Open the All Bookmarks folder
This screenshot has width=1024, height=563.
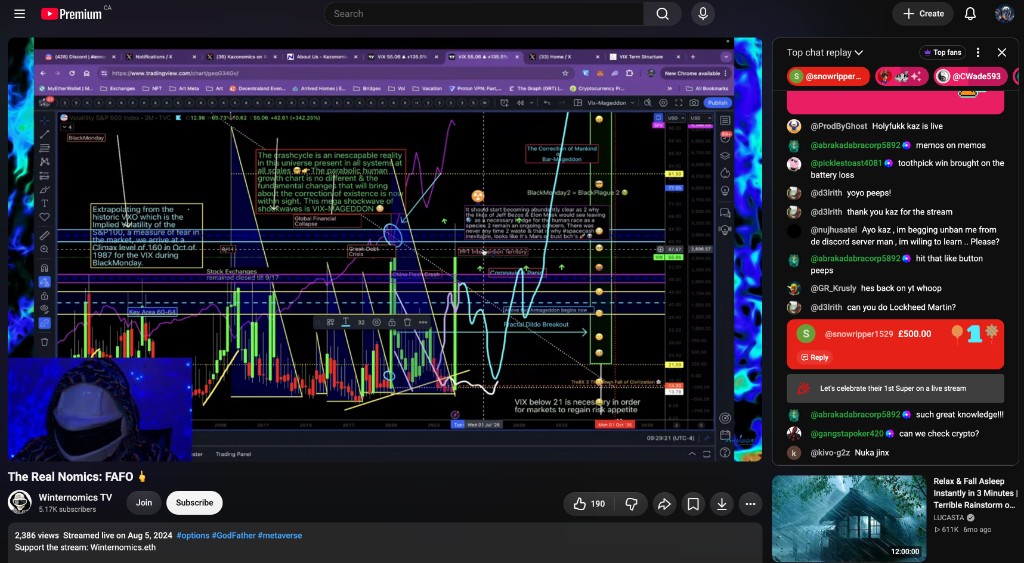(708, 88)
